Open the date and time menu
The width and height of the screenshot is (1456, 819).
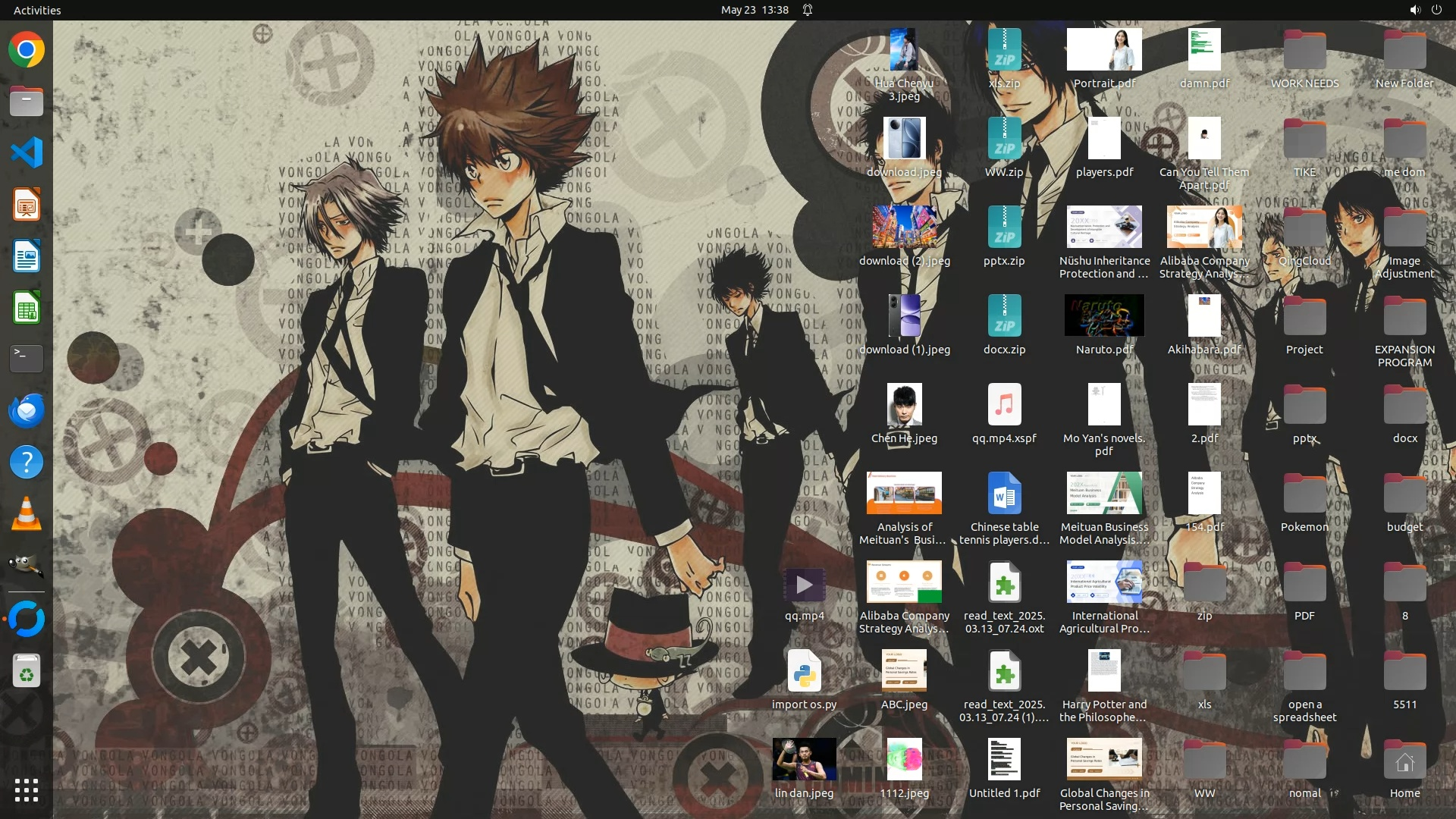pyautogui.click(x=754, y=10)
